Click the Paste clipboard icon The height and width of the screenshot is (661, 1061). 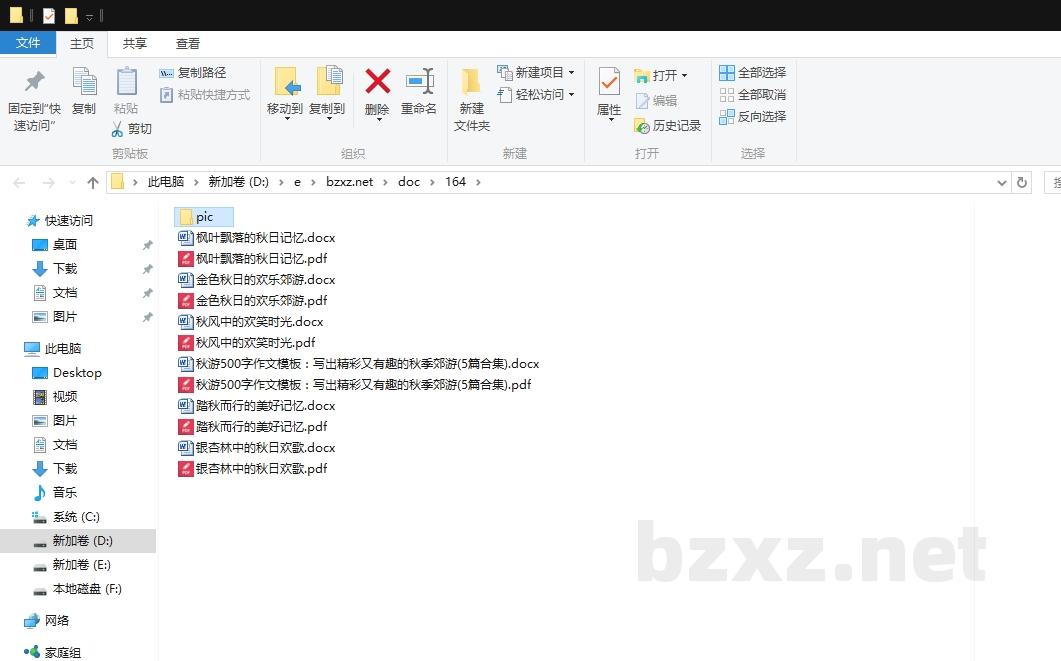click(126, 82)
